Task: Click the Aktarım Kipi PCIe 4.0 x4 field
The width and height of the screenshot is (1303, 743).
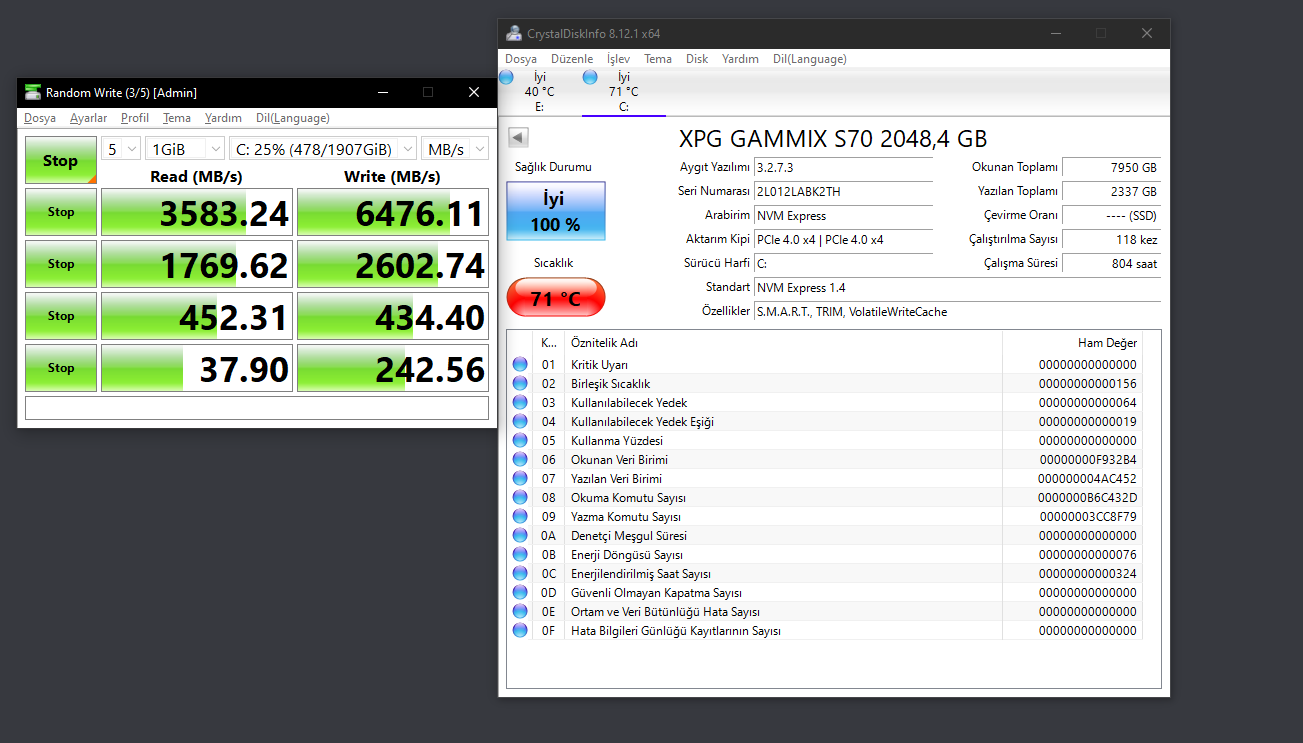Action: click(844, 240)
